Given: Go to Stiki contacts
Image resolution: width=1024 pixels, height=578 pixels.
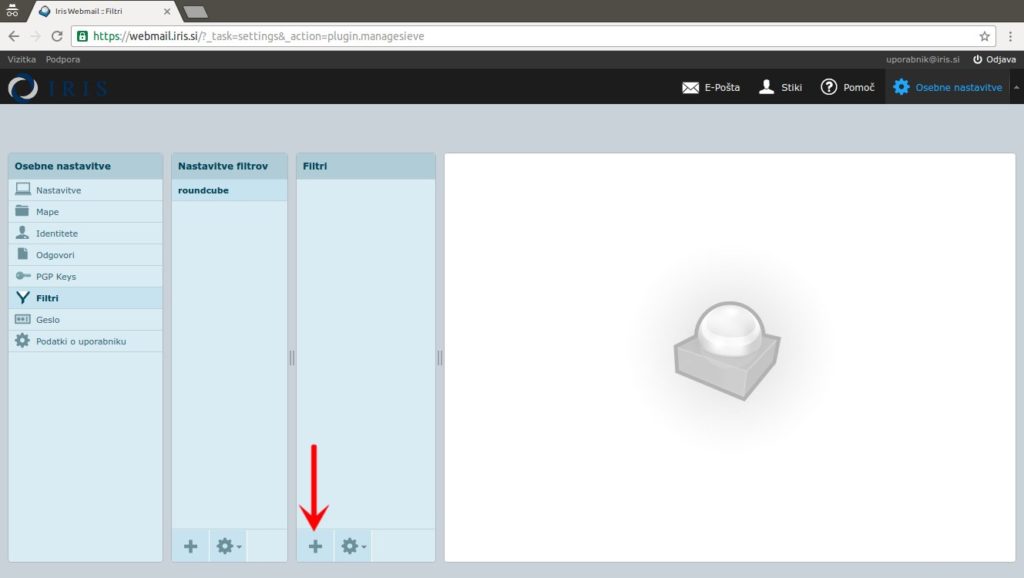Looking at the screenshot, I should [780, 87].
